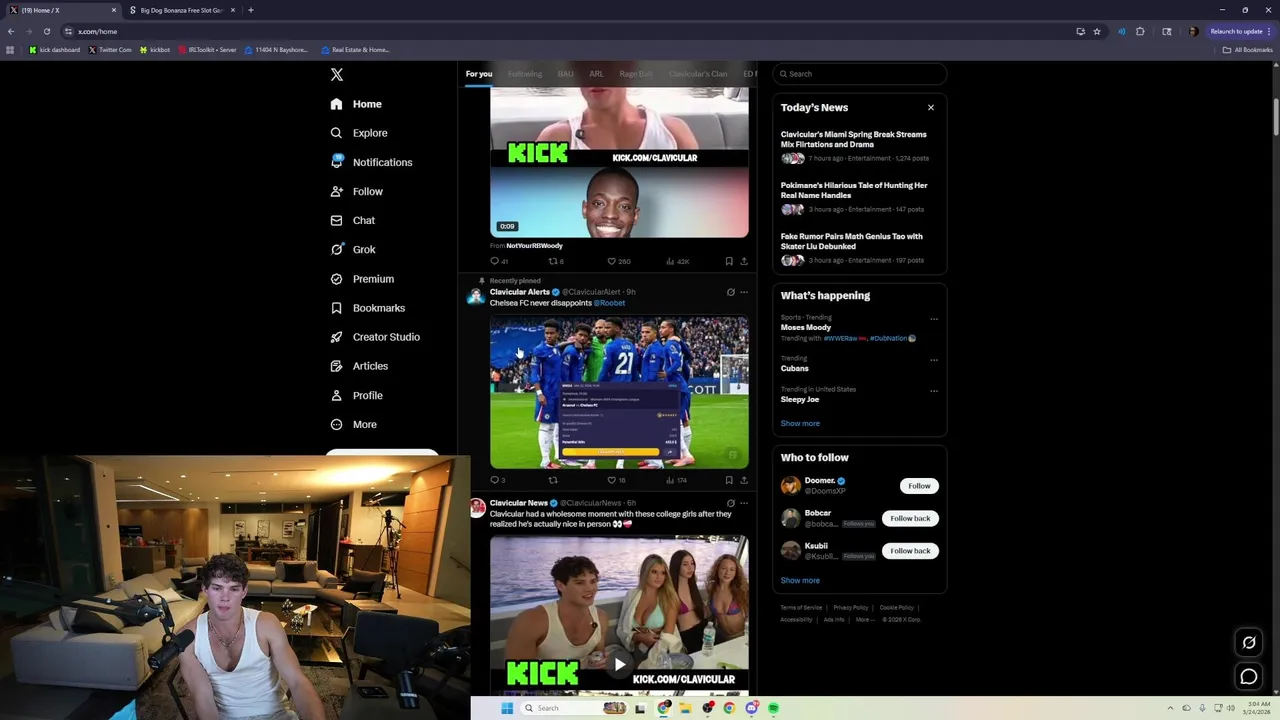This screenshot has height=720, width=1280.
Task: Open kick dashboard bookmark
Action: coord(55,49)
